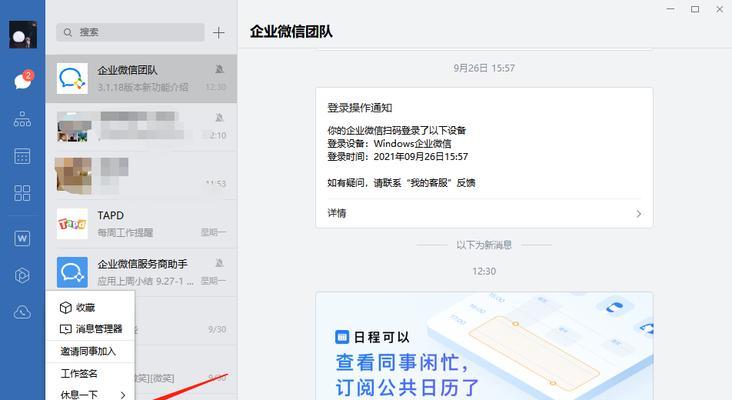Click chevron arrow on 详情 row
The height and width of the screenshot is (400, 732).
639,214
